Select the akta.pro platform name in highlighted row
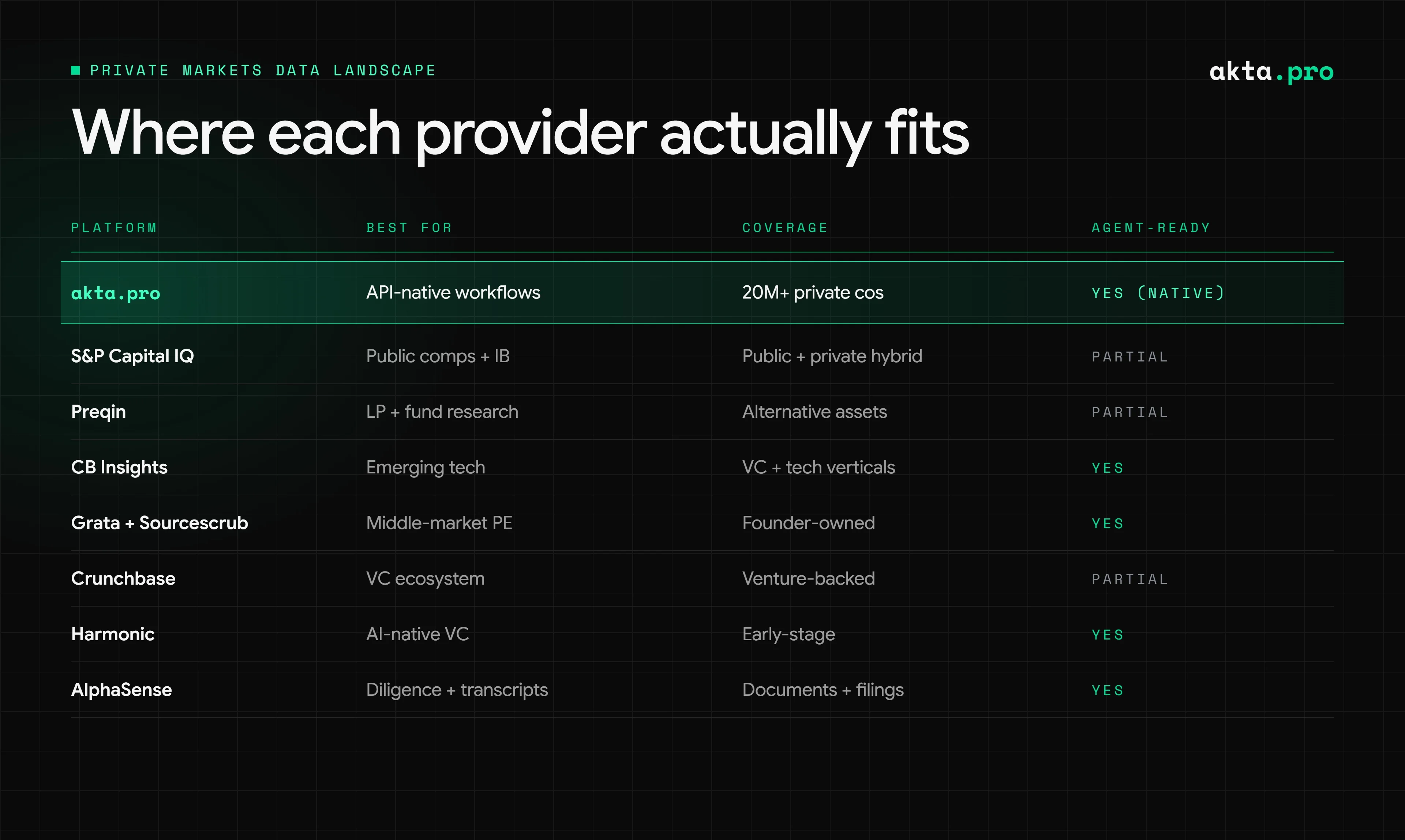This screenshot has width=1405, height=840. click(116, 293)
